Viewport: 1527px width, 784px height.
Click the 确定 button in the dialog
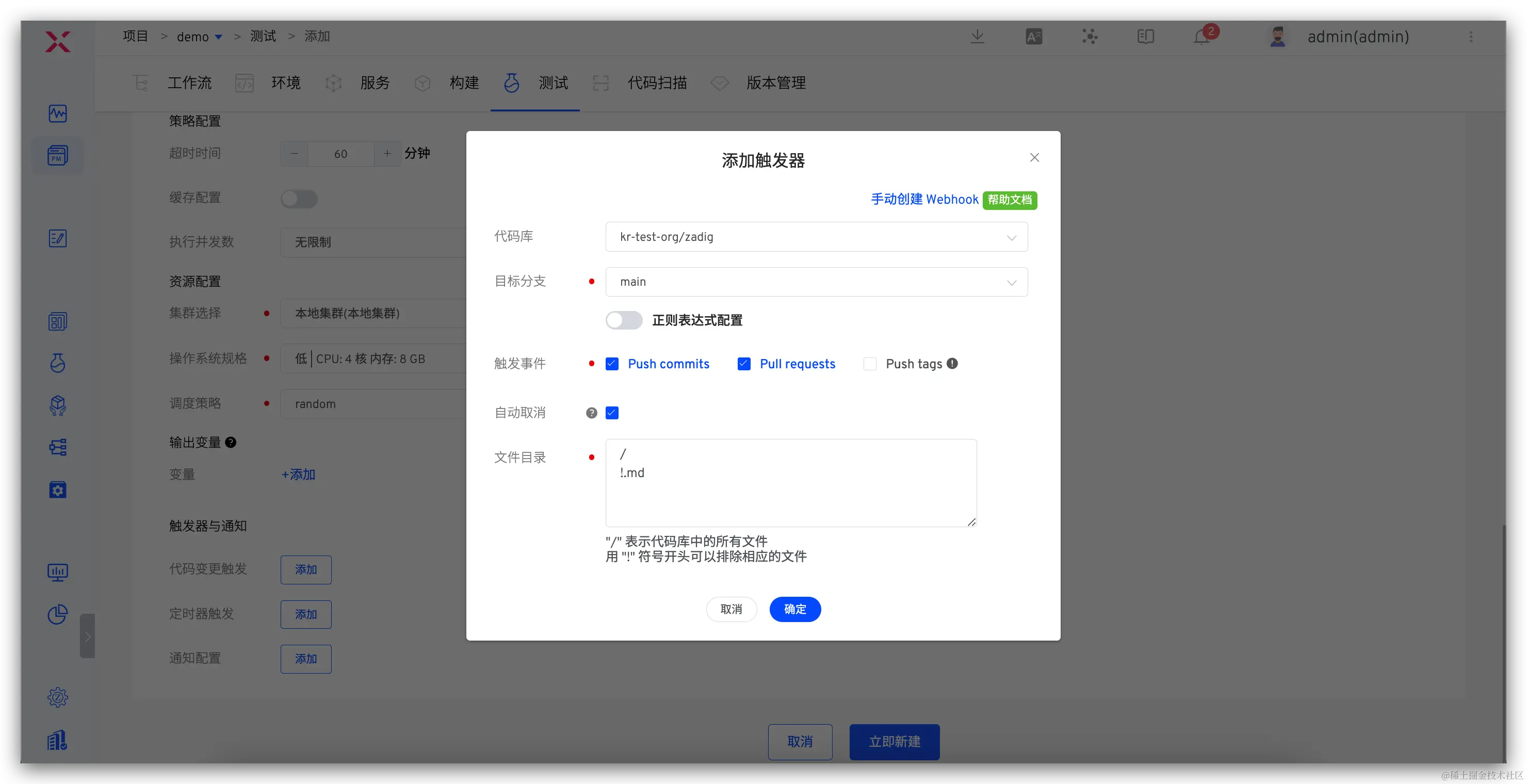click(794, 609)
